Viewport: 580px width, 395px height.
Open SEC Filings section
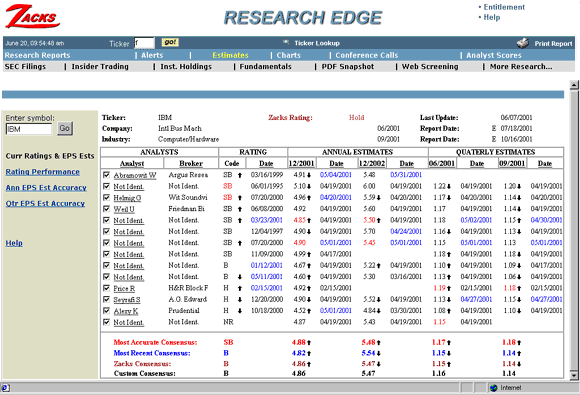point(25,67)
